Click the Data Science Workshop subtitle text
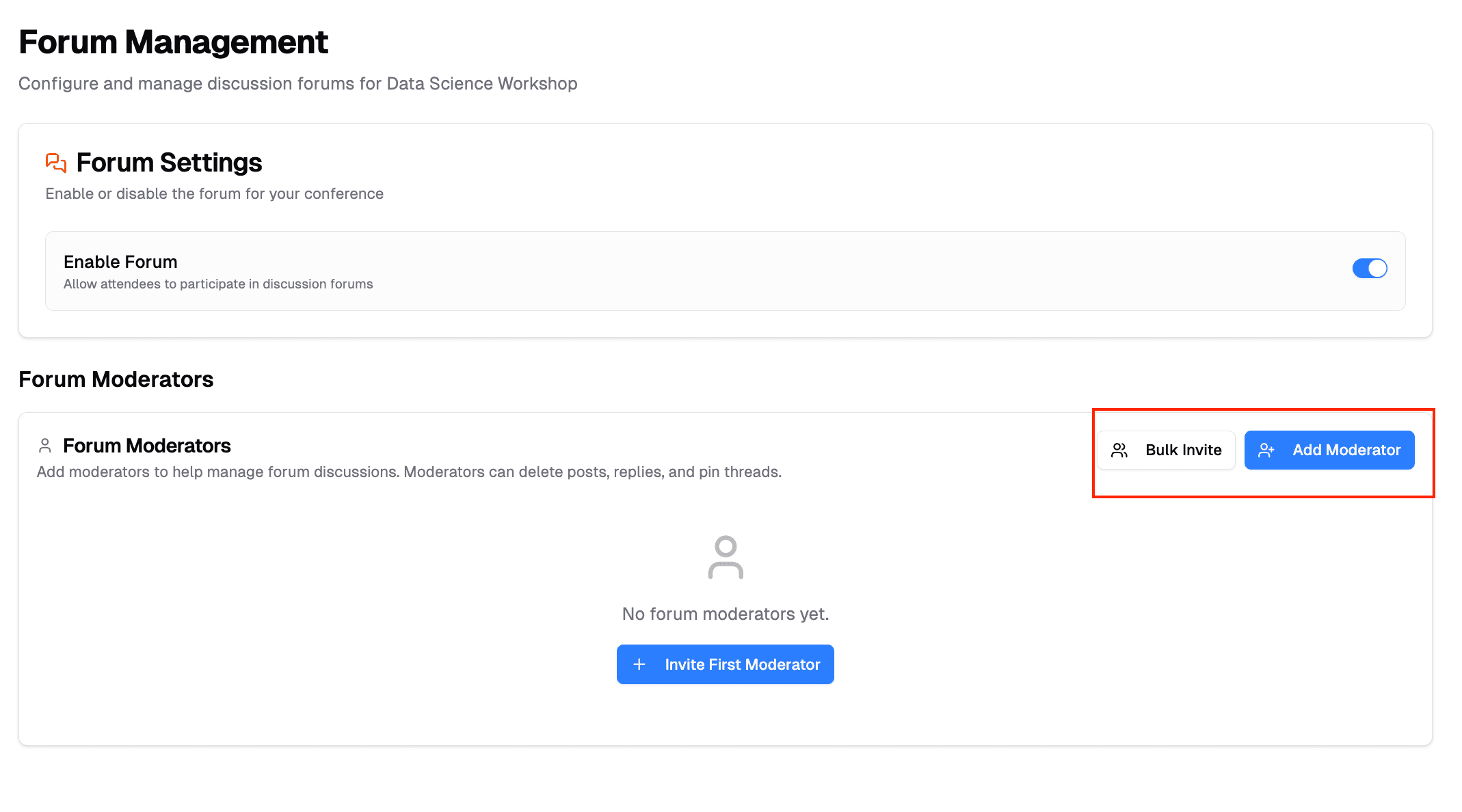The width and height of the screenshot is (1462, 812). pos(298,83)
